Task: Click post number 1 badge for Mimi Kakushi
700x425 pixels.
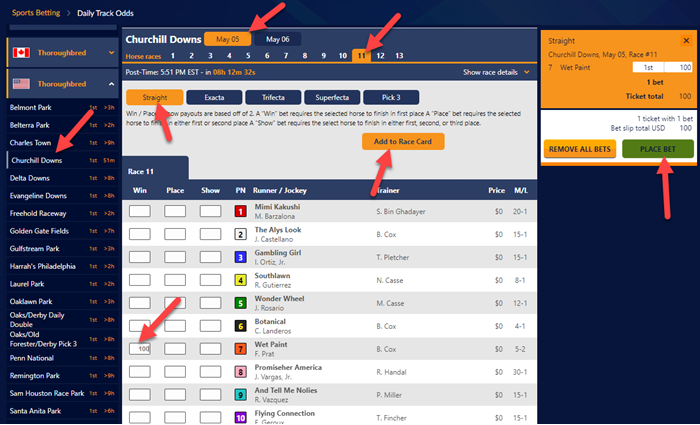Action: [x=241, y=211]
